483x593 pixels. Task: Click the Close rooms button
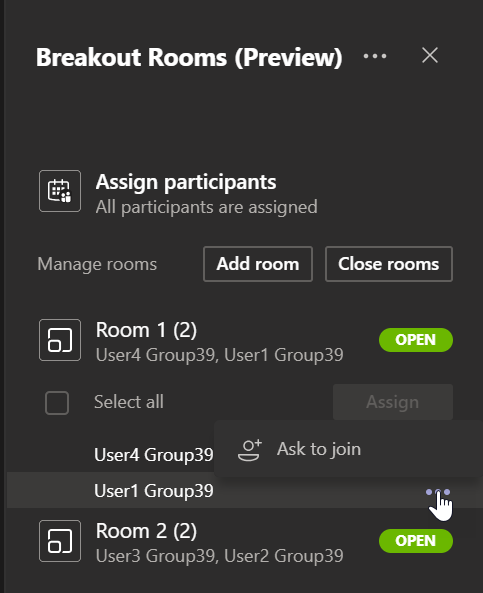tap(389, 264)
